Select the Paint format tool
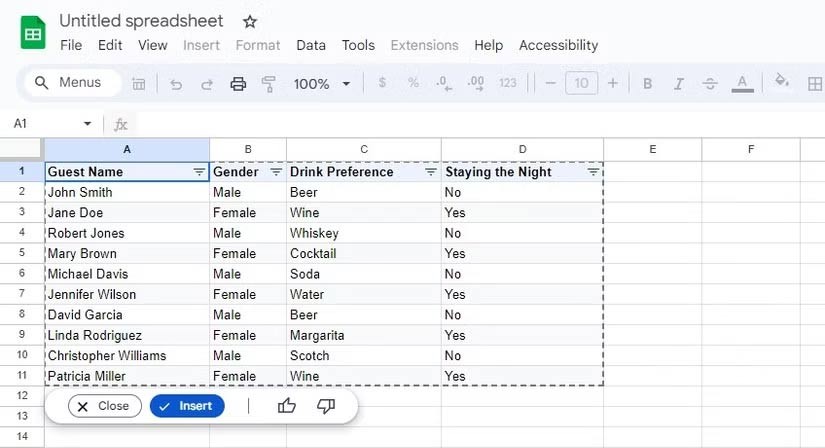This screenshot has height=448, width=825. pos(268,84)
